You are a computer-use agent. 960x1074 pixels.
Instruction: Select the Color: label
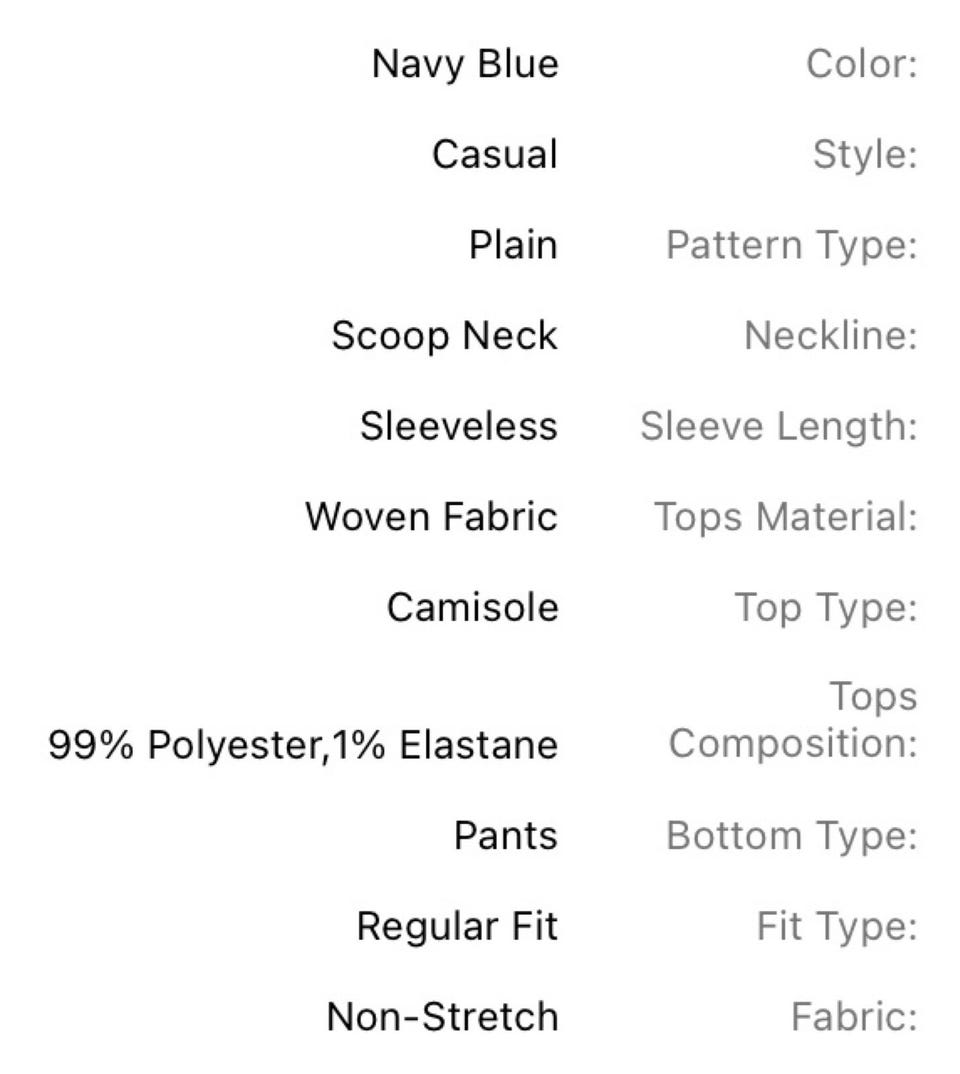pos(861,65)
